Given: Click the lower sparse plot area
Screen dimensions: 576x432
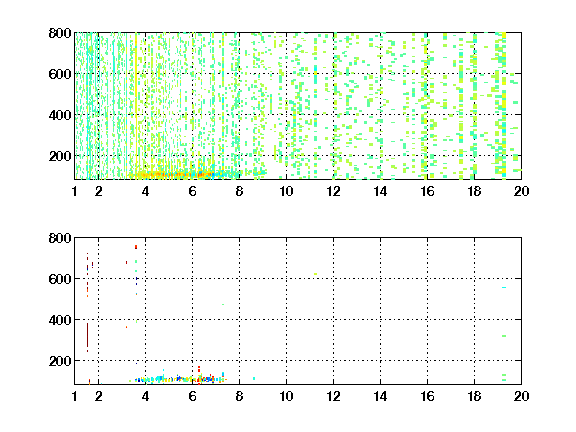Looking at the screenshot, I should pos(298,311).
